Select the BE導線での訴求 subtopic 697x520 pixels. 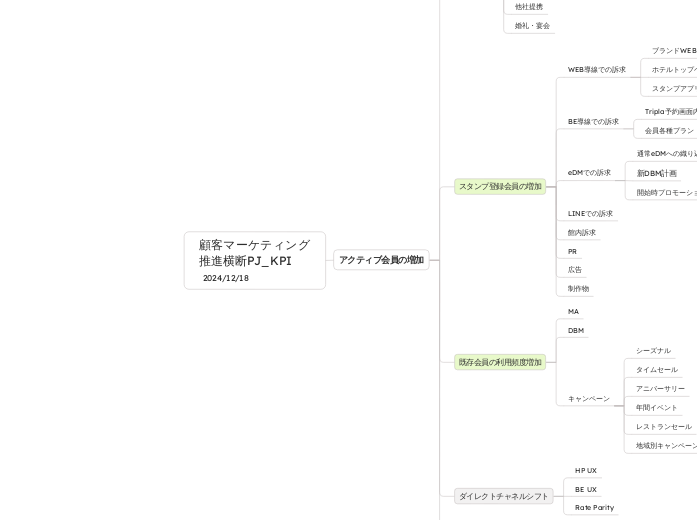pos(593,121)
